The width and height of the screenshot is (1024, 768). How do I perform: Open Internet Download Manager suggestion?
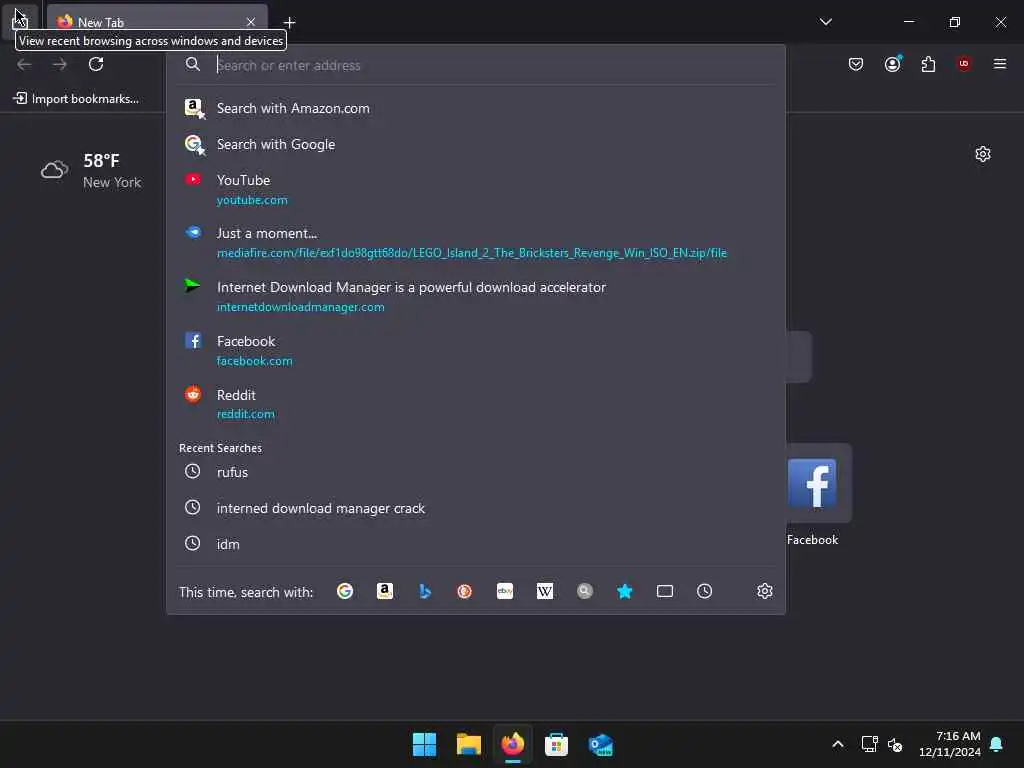475,296
